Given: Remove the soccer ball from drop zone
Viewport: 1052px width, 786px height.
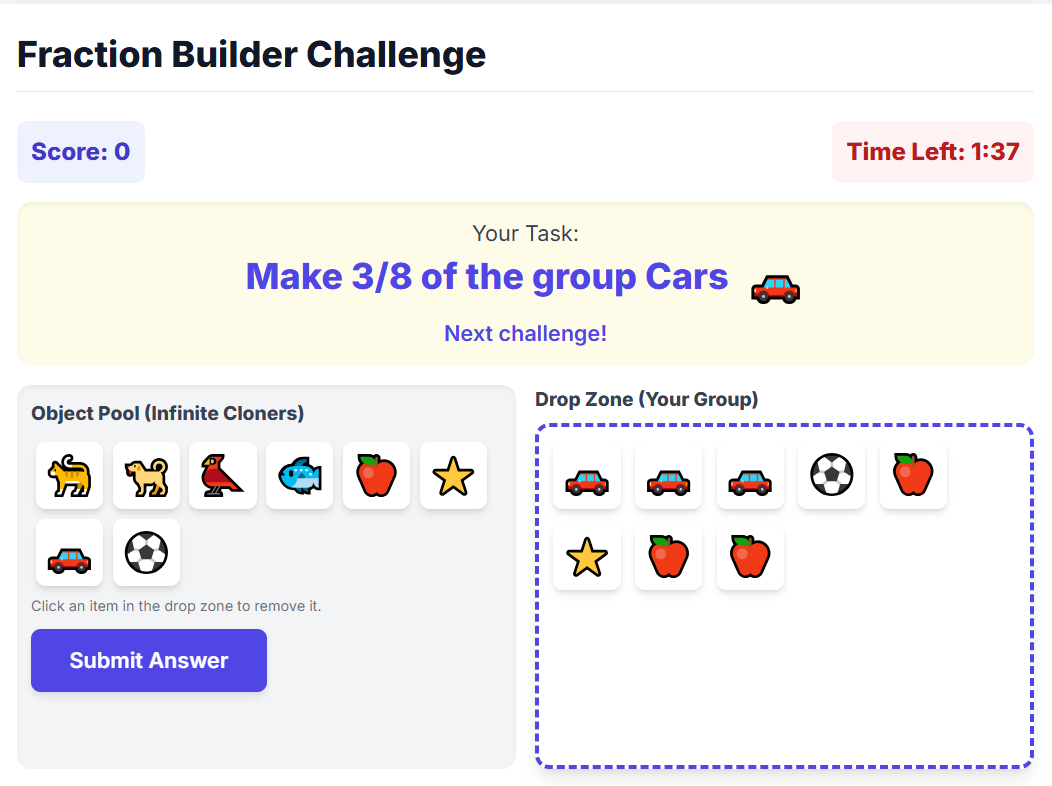Looking at the screenshot, I should 832,476.
